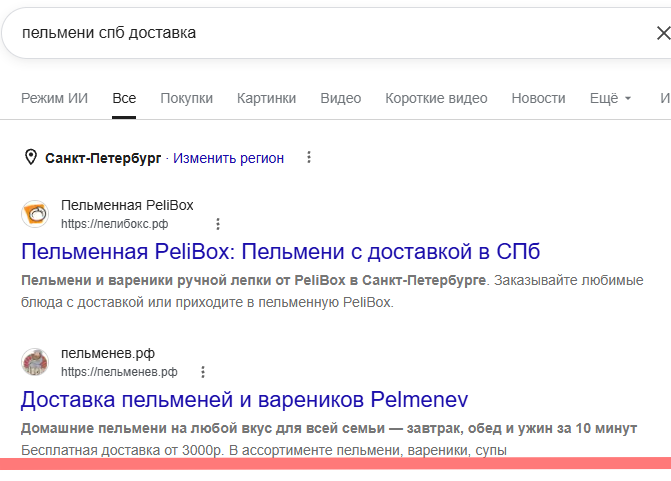The height and width of the screenshot is (481, 671).
Task: Expand the Ещё dropdown menu
Action: [610, 98]
